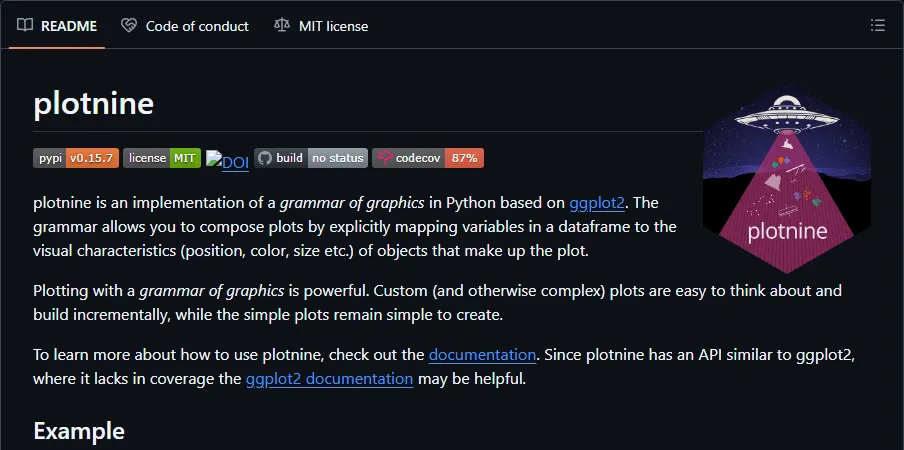Click the scales icon beside MIT license
Image resolution: width=904 pixels, height=450 pixels.
[282, 25]
